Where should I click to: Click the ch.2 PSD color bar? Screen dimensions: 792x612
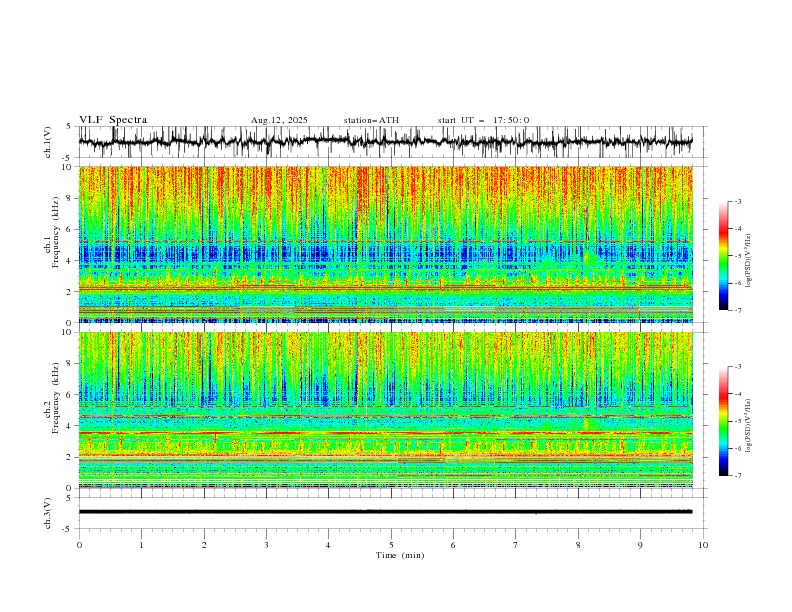pos(723,421)
